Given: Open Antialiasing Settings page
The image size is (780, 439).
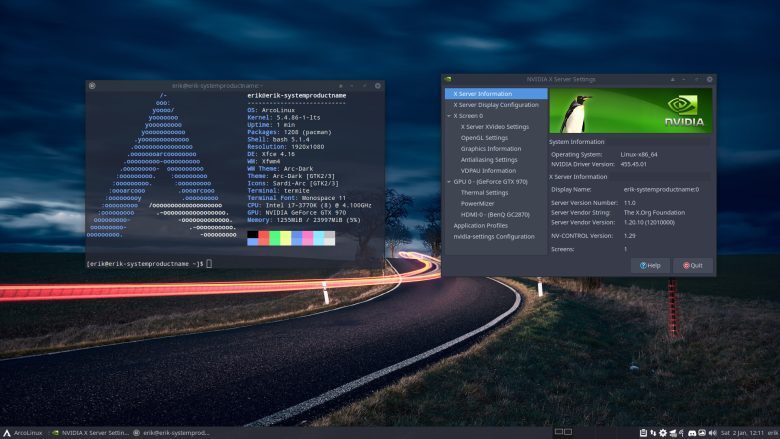Looking at the screenshot, I should [x=489, y=160].
